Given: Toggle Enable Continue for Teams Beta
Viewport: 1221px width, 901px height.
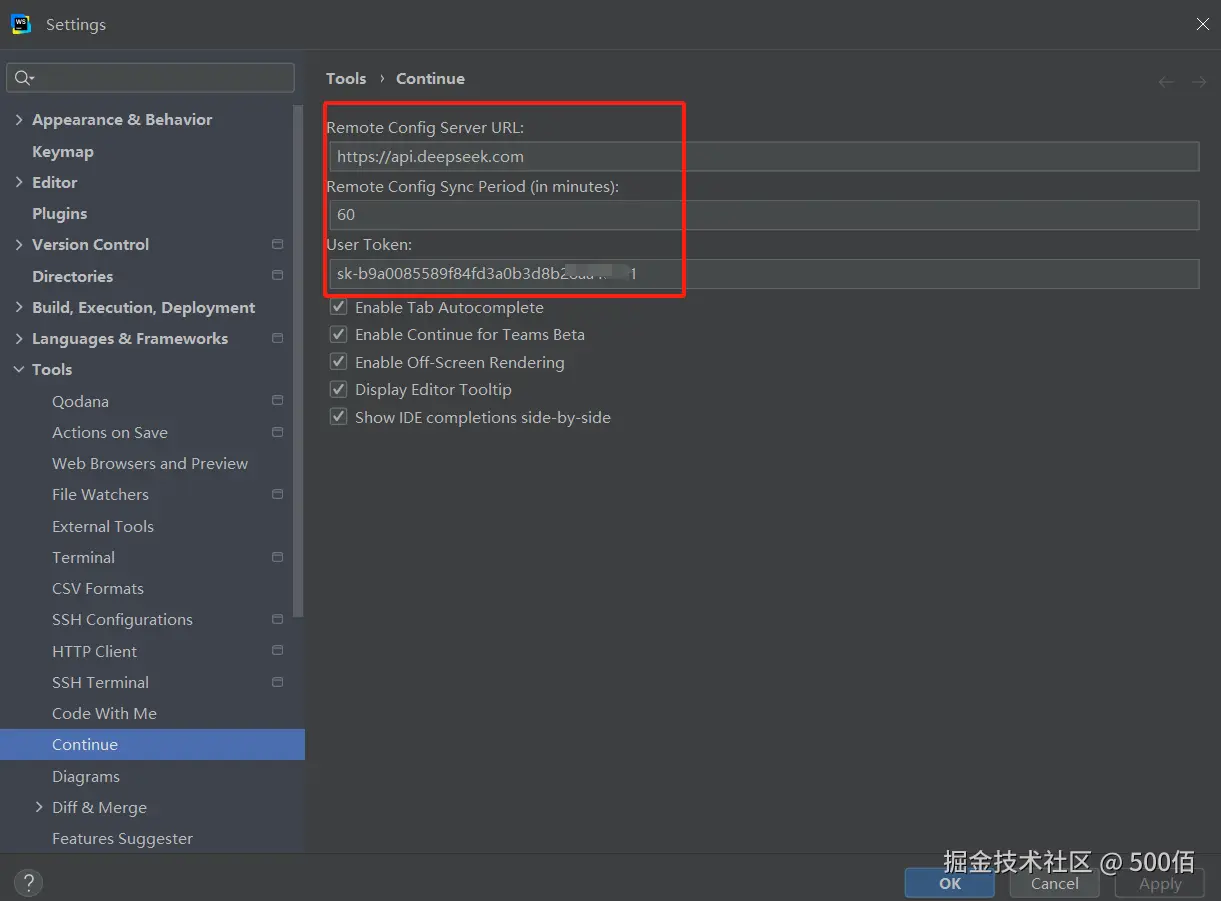Looking at the screenshot, I should (338, 334).
